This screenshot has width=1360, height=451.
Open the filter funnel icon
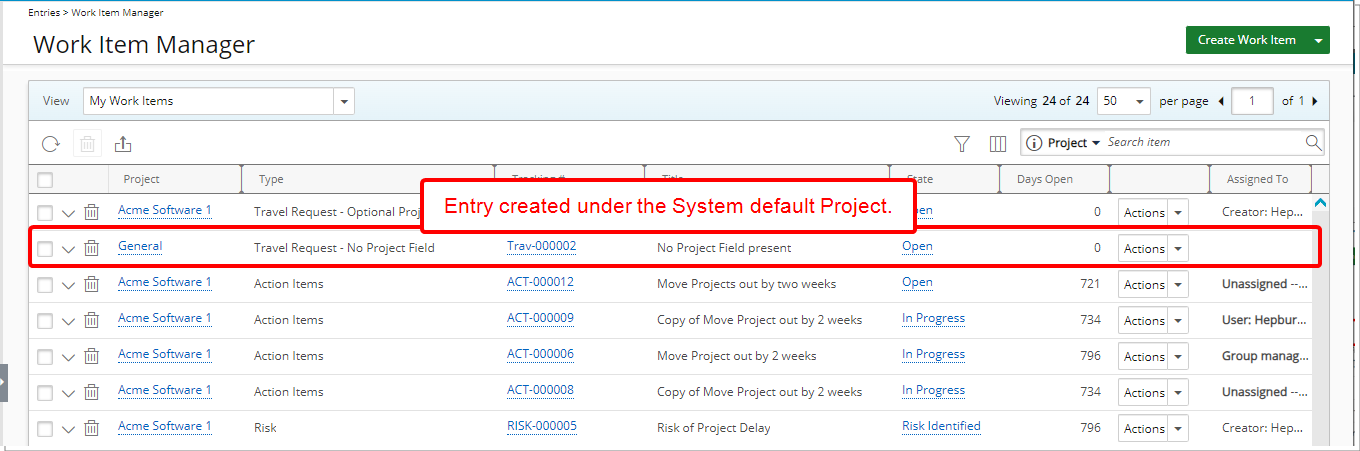(x=962, y=144)
